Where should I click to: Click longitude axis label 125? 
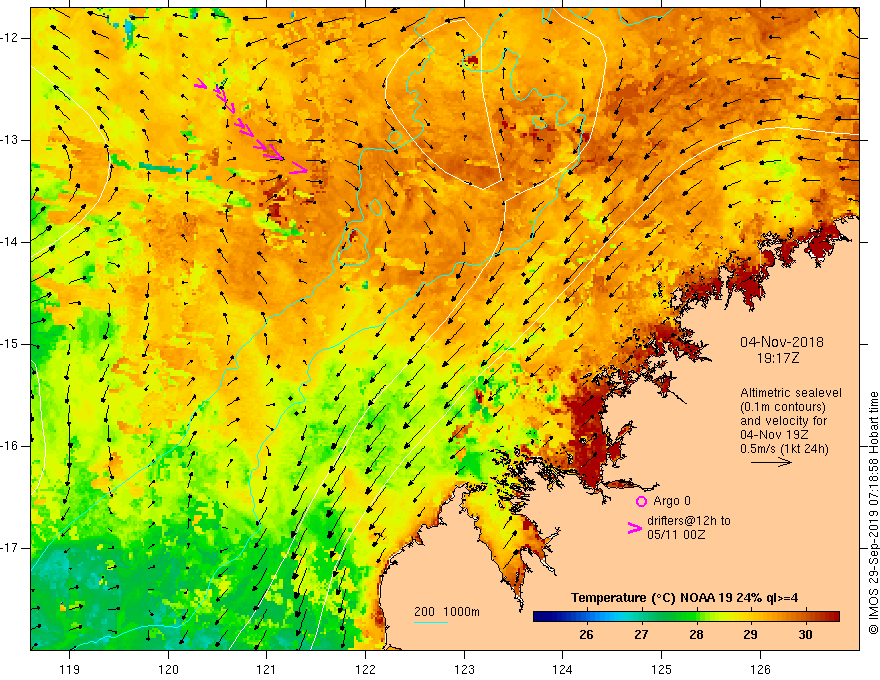coord(662,669)
